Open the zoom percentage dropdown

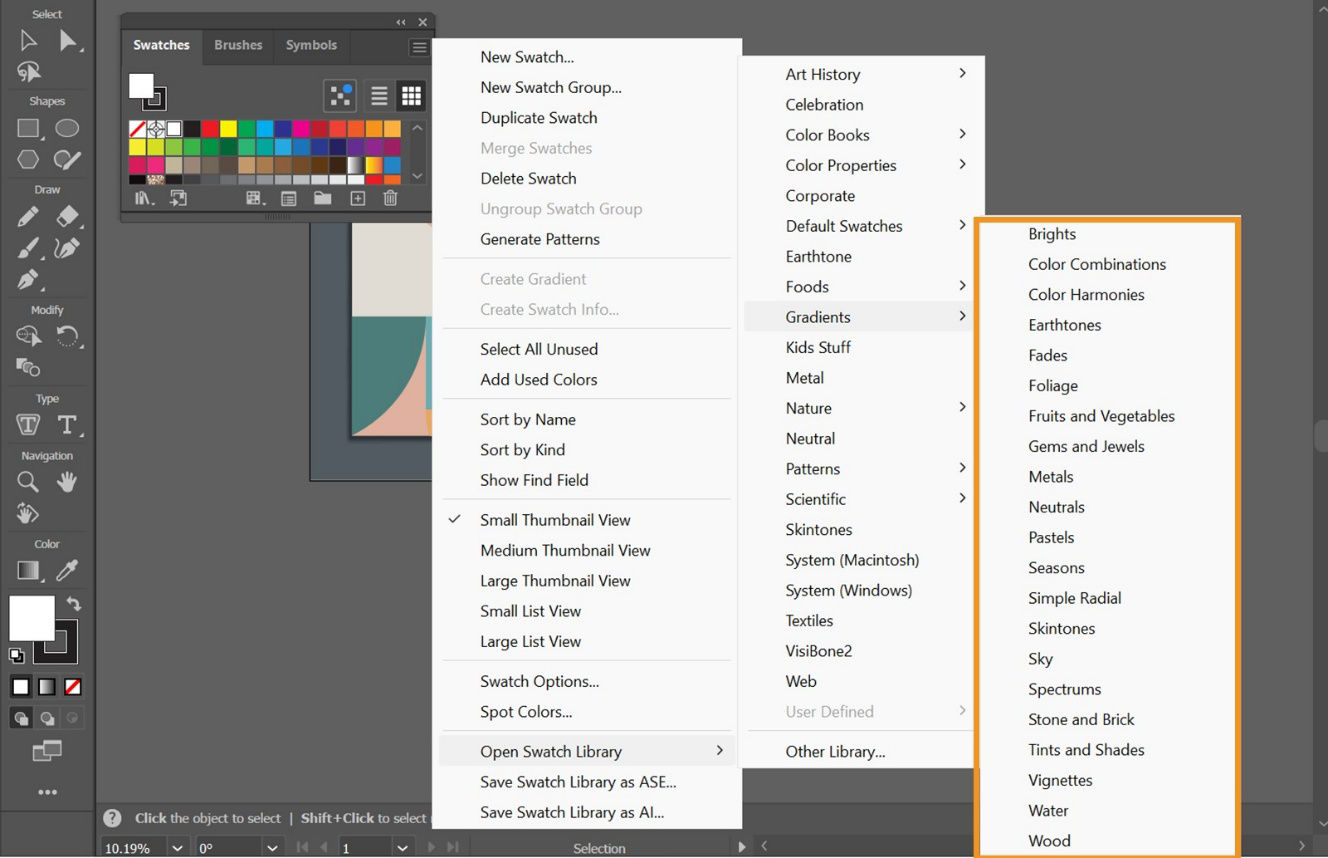175,847
